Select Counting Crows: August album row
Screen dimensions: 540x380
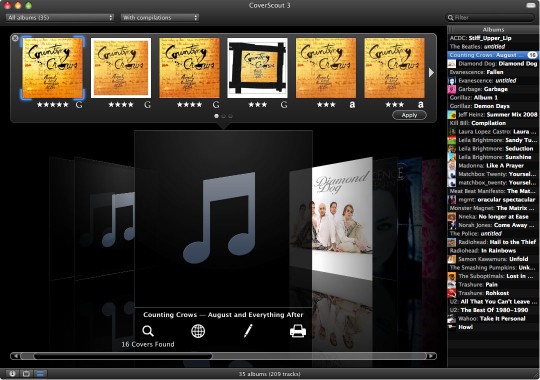493,55
